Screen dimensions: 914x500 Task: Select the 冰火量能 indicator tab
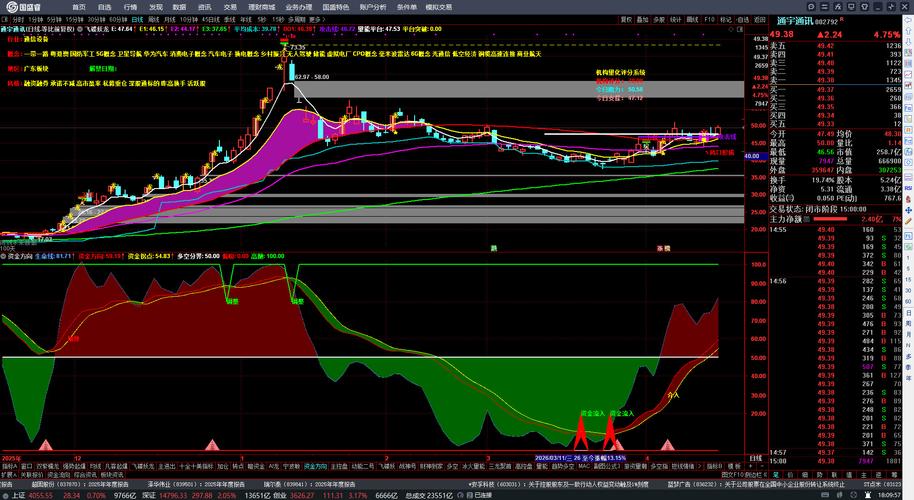tap(473, 466)
